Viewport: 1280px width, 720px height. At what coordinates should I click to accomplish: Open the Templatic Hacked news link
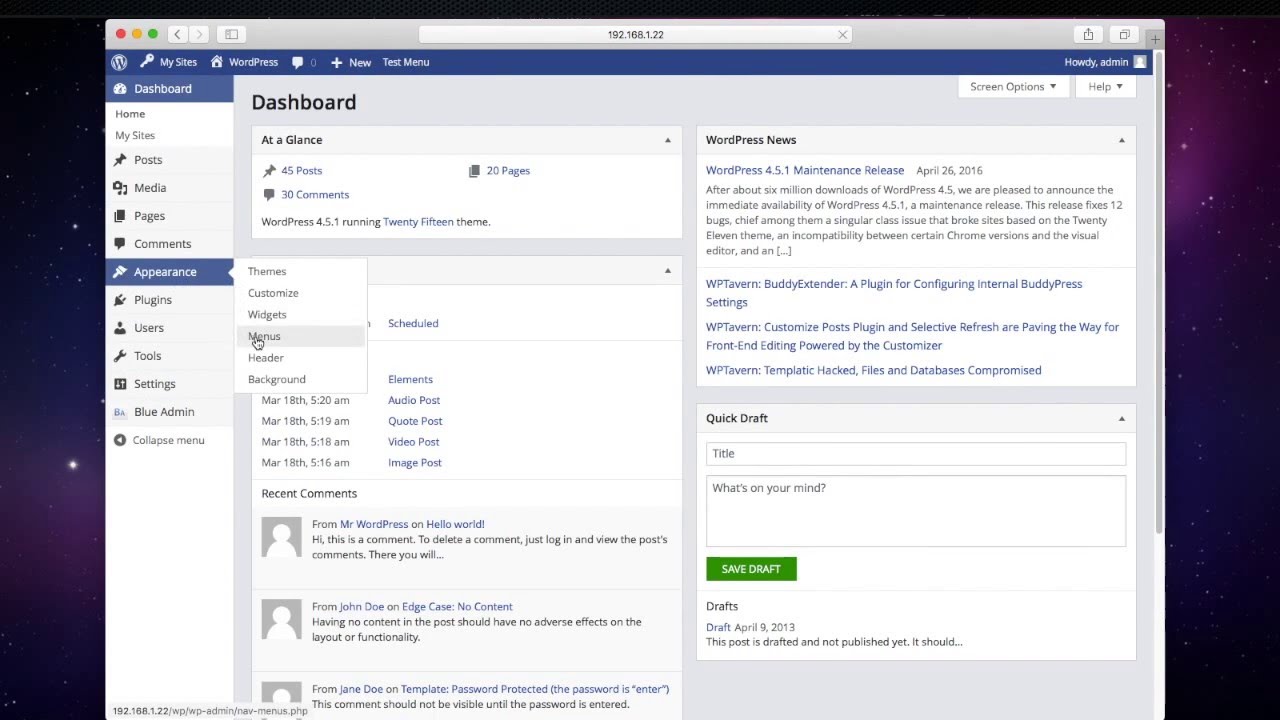click(x=874, y=370)
